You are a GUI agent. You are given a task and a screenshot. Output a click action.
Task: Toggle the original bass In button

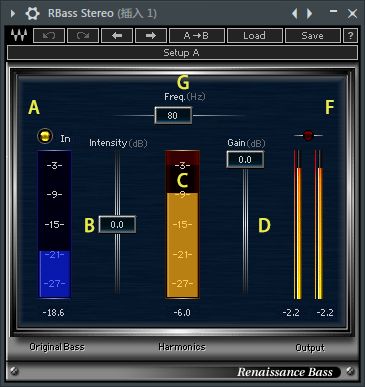click(x=45, y=136)
